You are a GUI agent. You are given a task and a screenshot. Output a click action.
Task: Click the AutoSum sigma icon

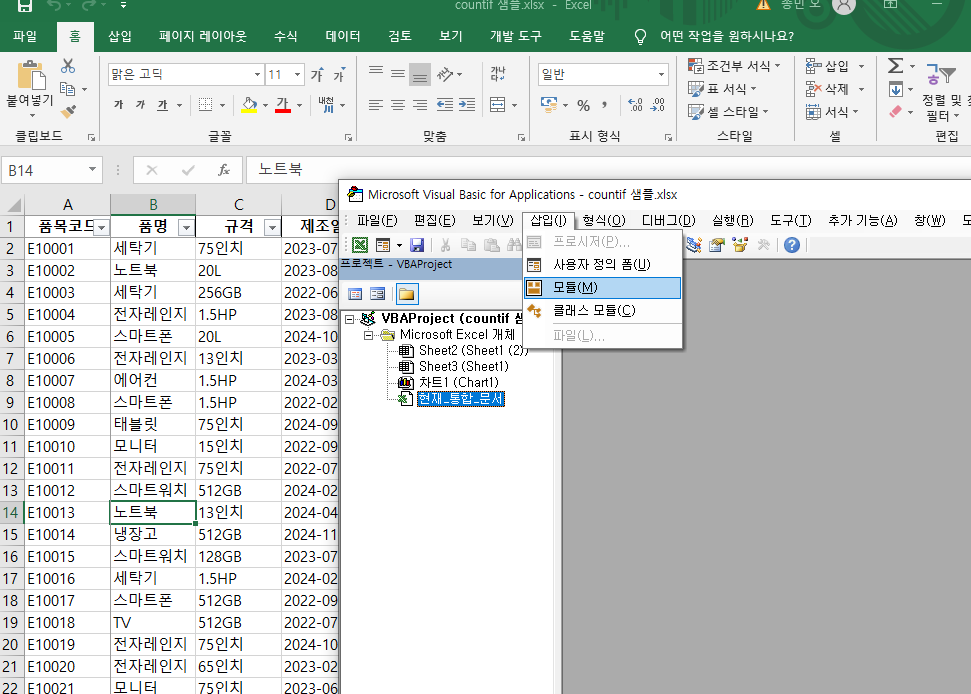895,66
